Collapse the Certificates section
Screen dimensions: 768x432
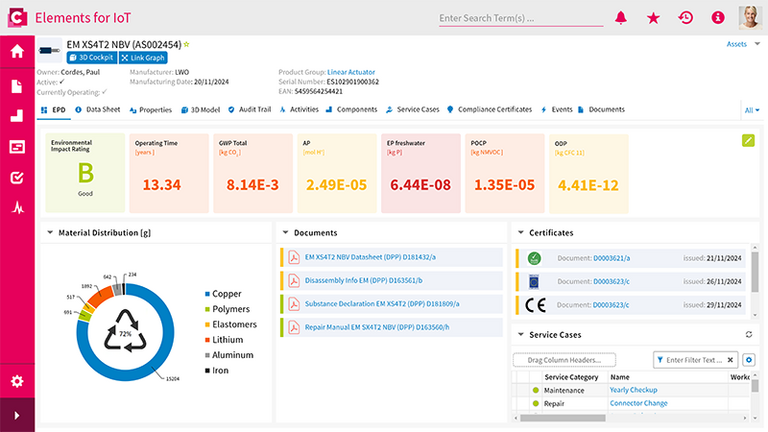click(x=520, y=233)
